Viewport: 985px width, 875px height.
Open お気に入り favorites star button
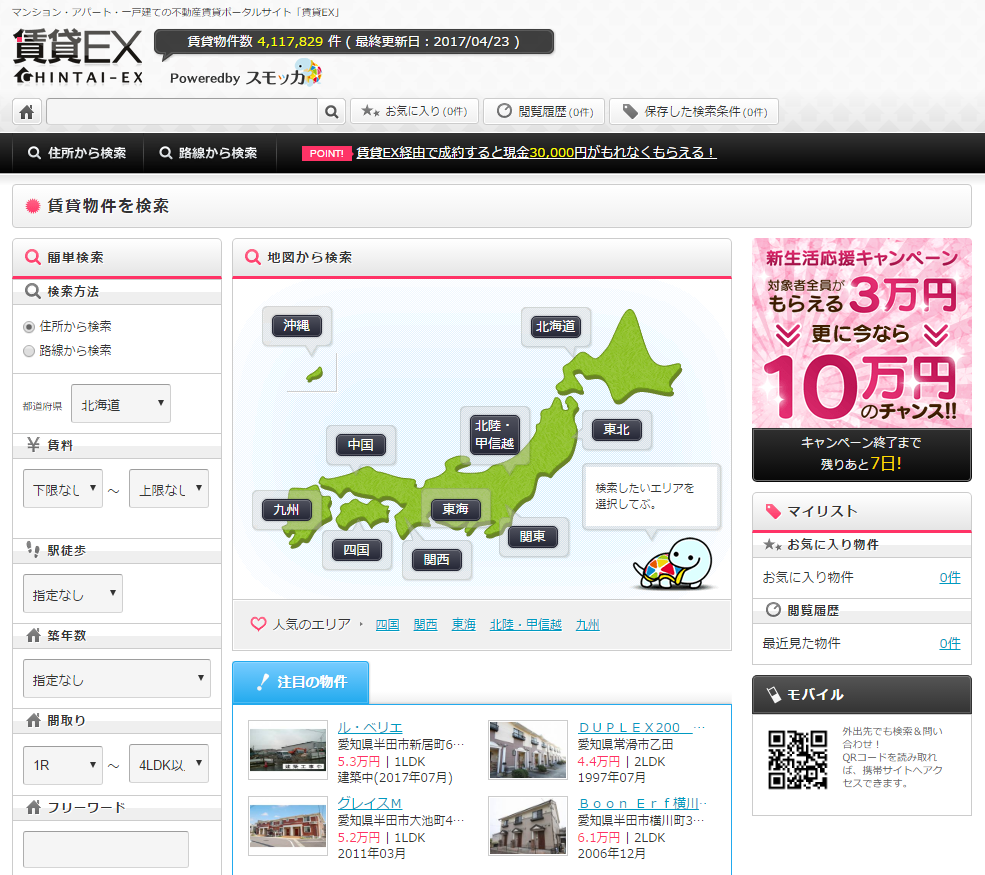414,112
